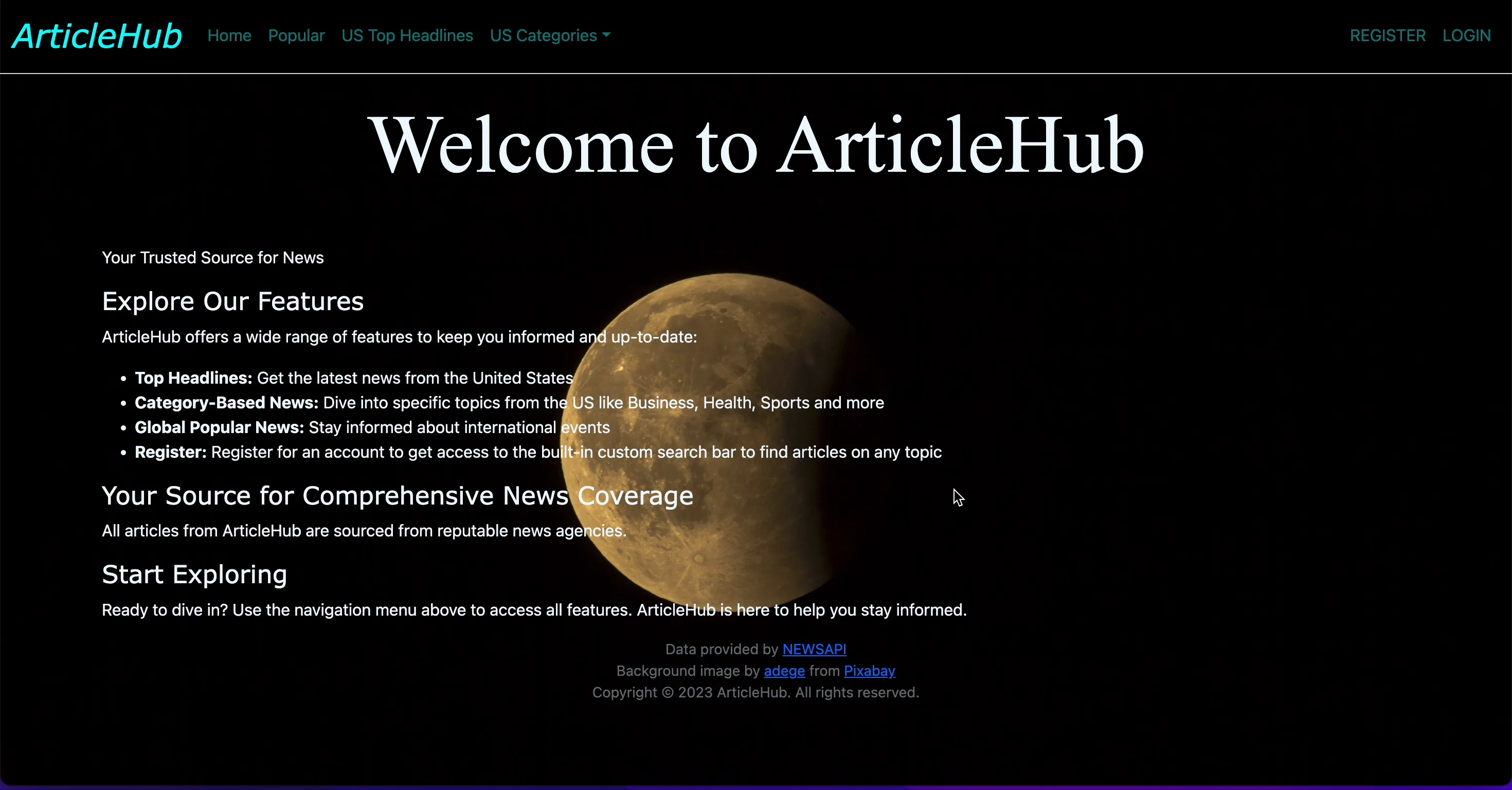This screenshot has width=1512, height=790.
Task: Visit Pixabay via the footer link
Action: [x=869, y=671]
